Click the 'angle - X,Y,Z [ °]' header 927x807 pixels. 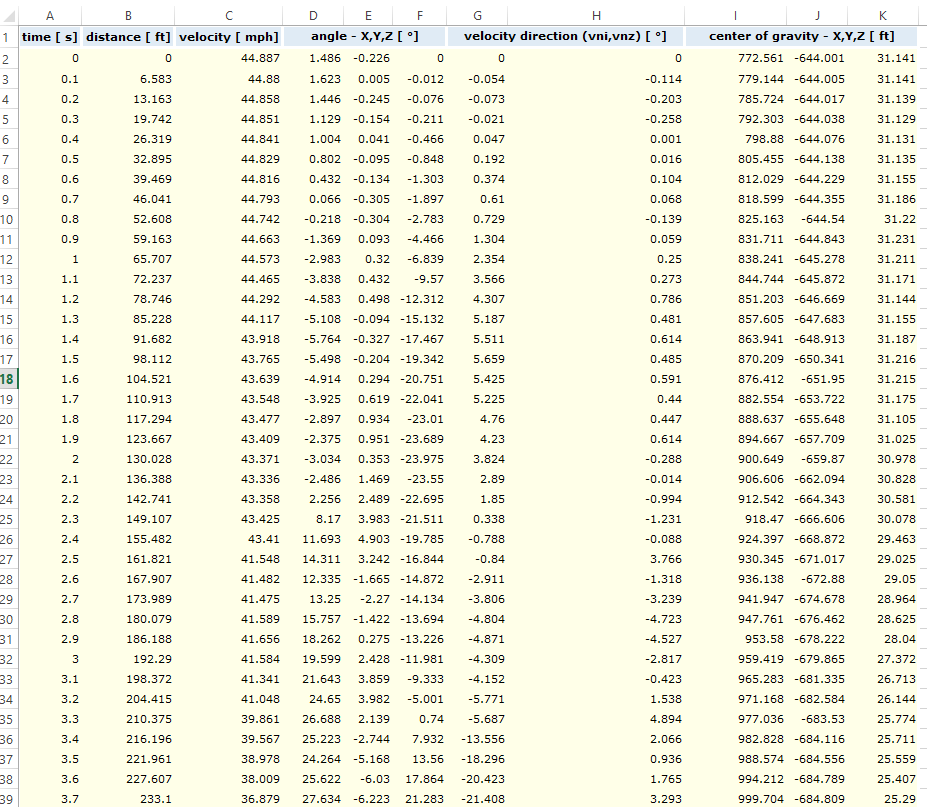(x=365, y=36)
